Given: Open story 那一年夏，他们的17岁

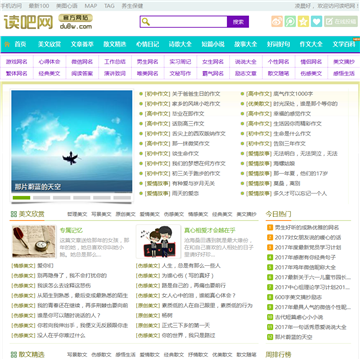Looking at the screenshot, I should pyautogui.click(x=301, y=173).
